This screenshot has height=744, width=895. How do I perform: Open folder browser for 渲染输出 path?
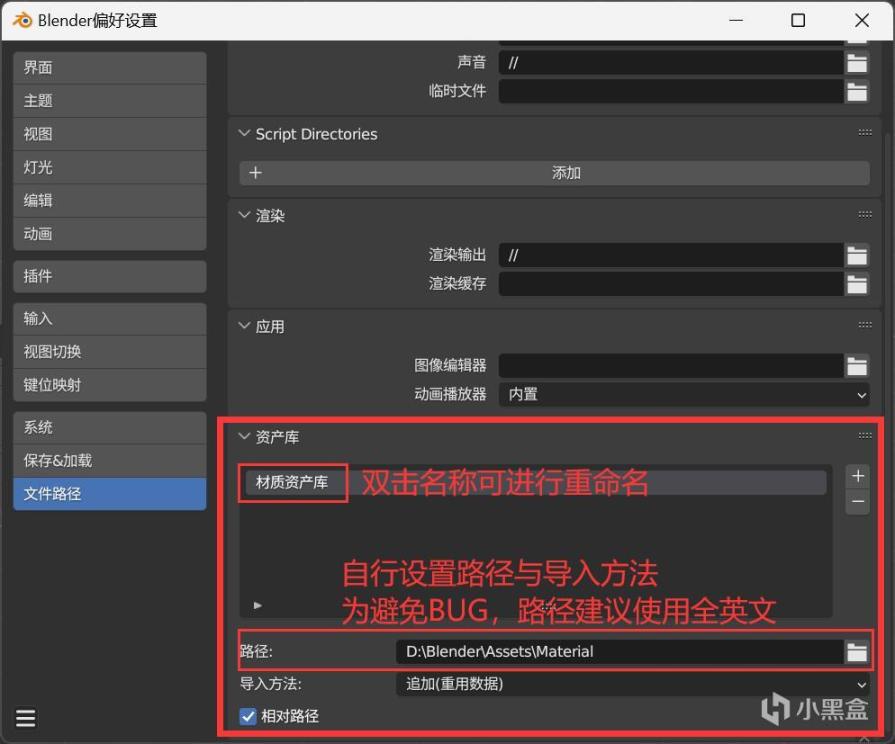(x=857, y=255)
